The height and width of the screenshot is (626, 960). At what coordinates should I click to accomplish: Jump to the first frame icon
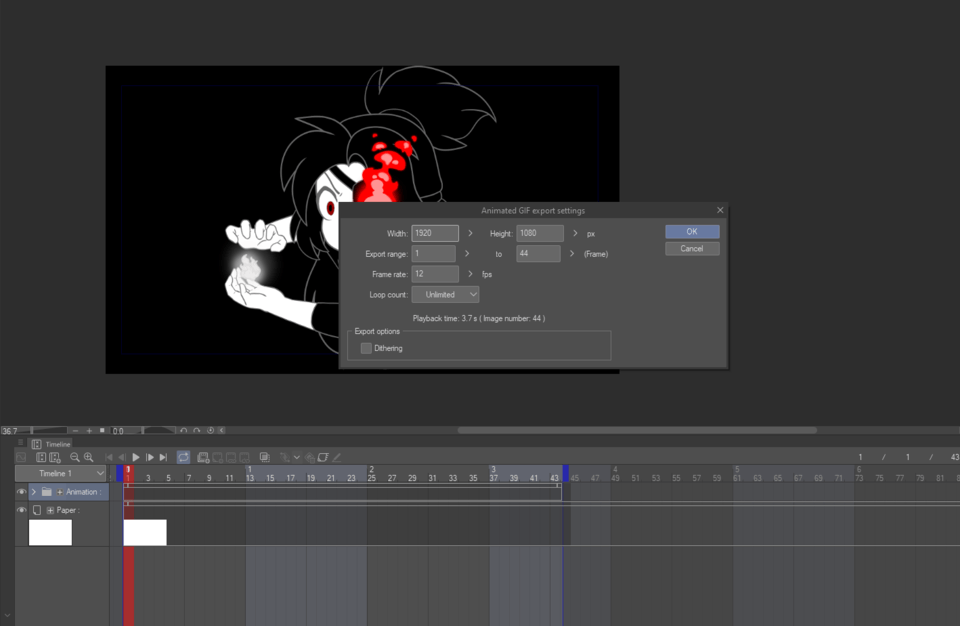[x=108, y=457]
